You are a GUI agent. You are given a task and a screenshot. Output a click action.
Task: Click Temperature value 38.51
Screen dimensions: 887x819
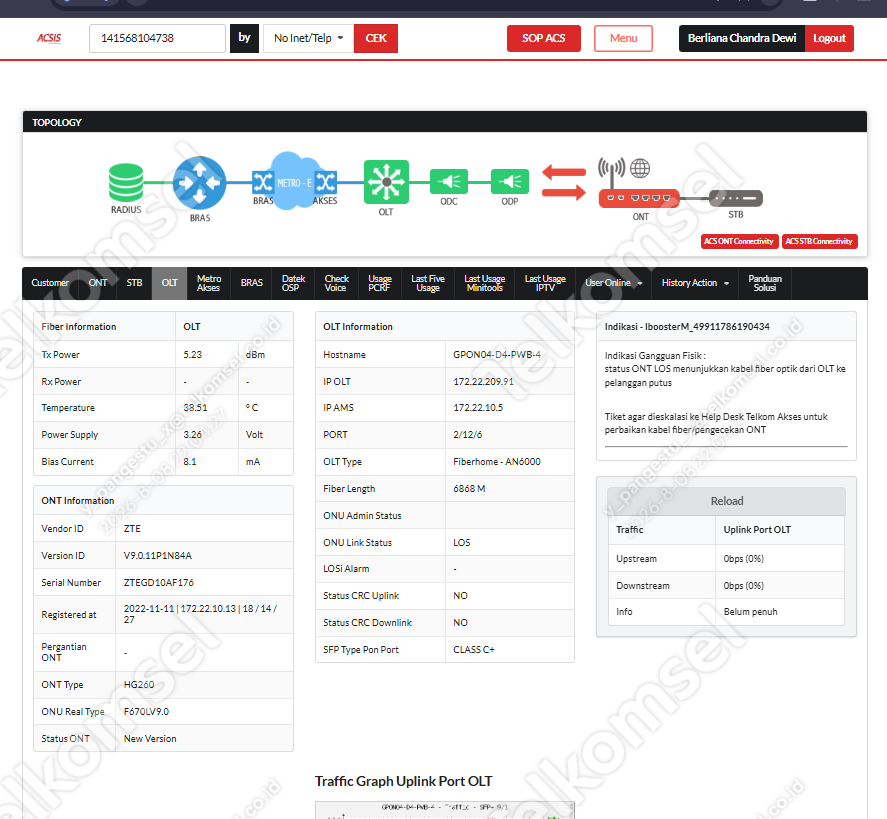195,408
